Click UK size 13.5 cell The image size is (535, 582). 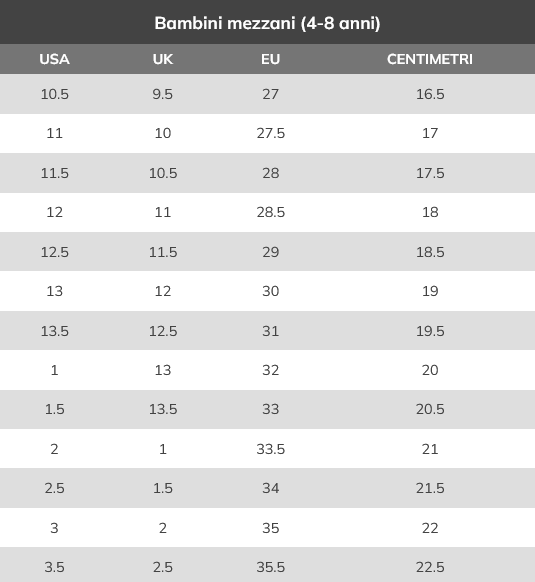pos(163,409)
